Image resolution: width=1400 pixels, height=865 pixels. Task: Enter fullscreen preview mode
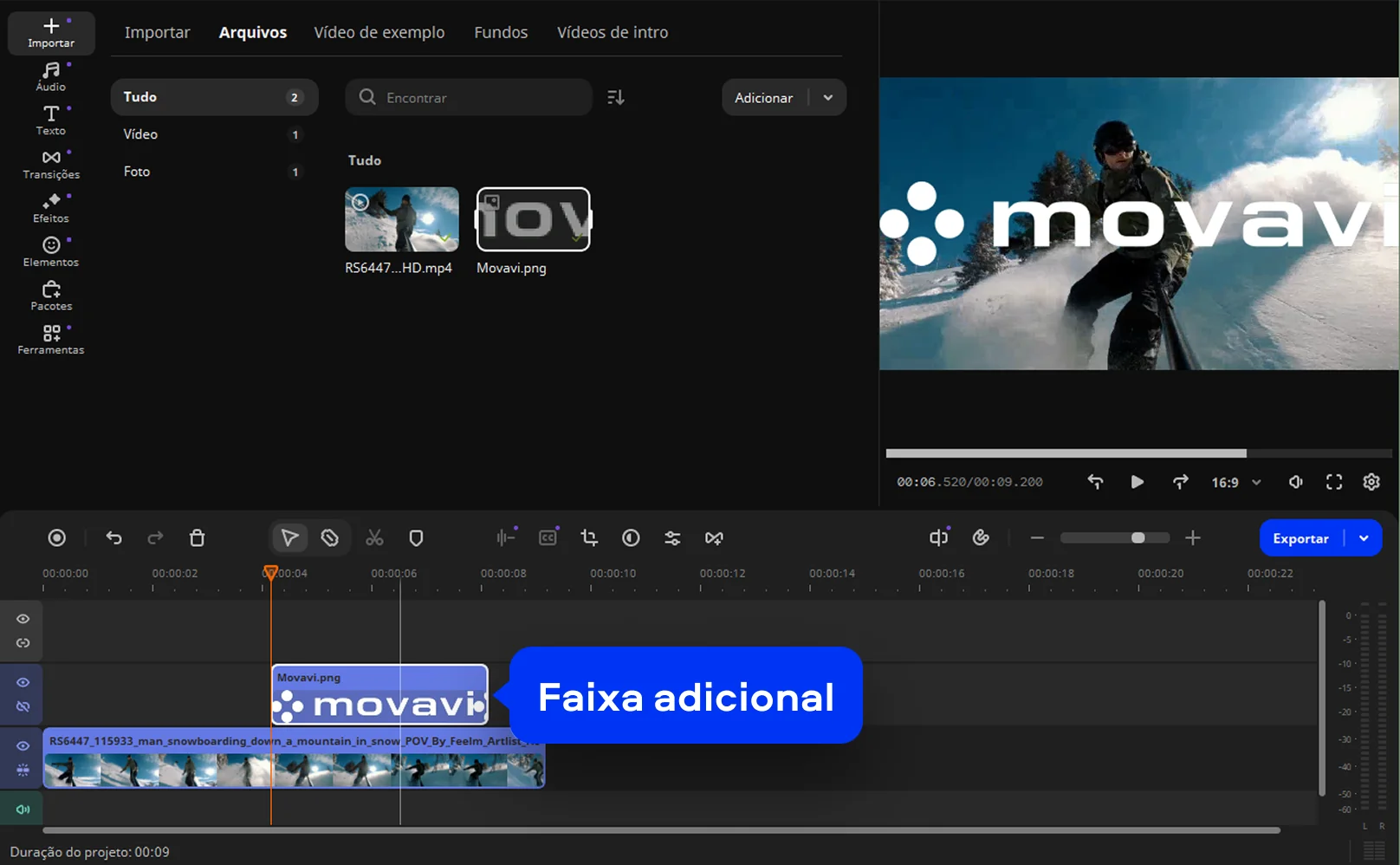(1334, 482)
